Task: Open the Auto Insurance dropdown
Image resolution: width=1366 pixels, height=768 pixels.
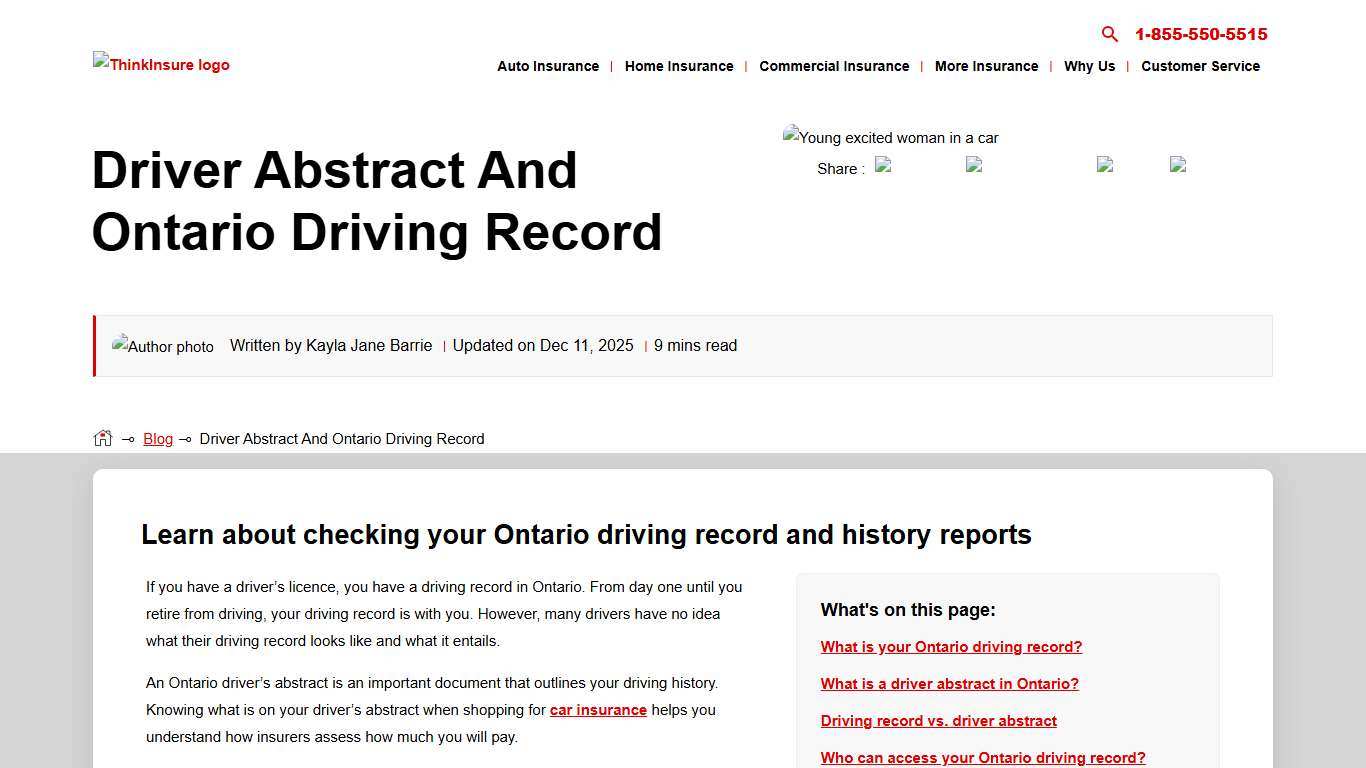Action: [548, 66]
